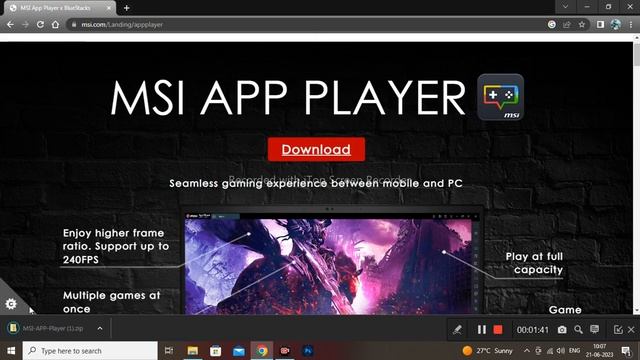Screen dimensions: 640x360
Task: Open the Windows Start menu
Action: click(x=11, y=351)
